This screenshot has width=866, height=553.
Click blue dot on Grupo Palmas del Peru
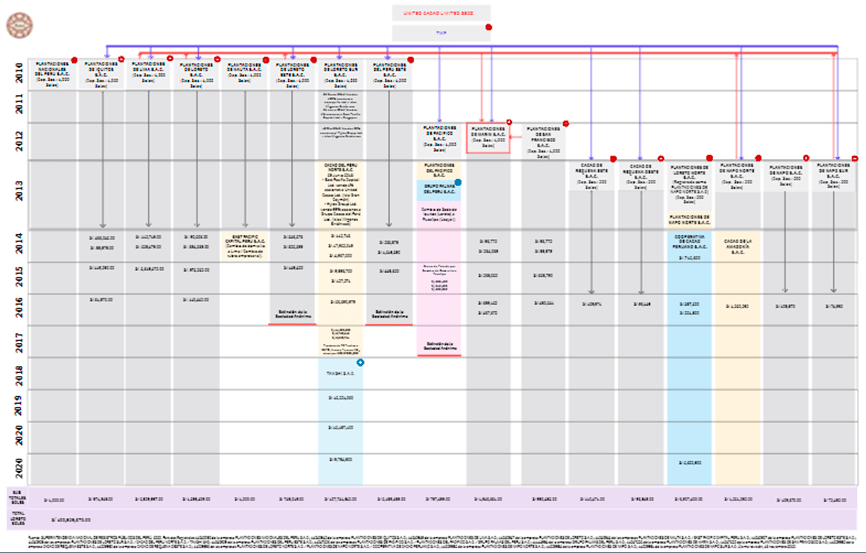(x=458, y=182)
